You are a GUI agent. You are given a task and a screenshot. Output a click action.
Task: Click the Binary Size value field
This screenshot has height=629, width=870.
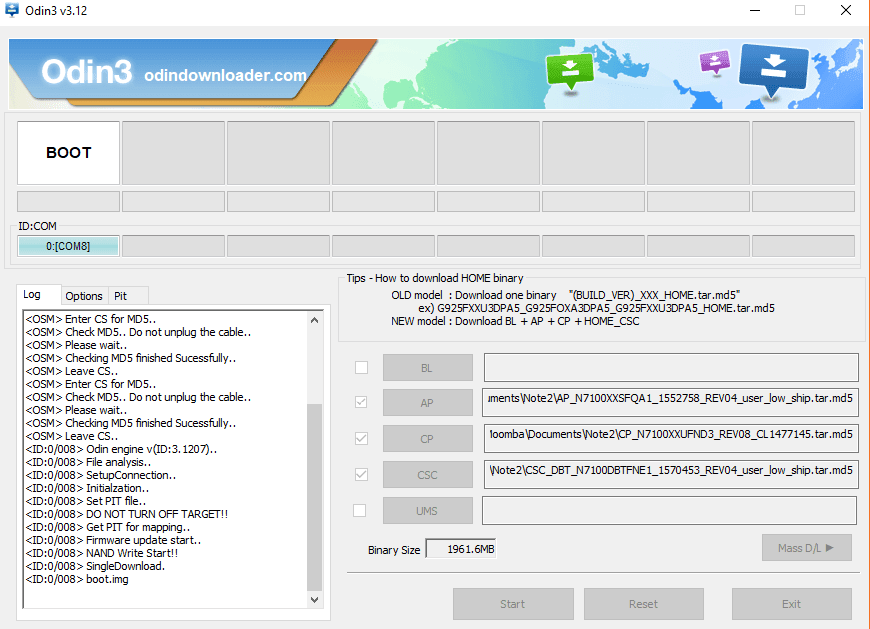460,549
